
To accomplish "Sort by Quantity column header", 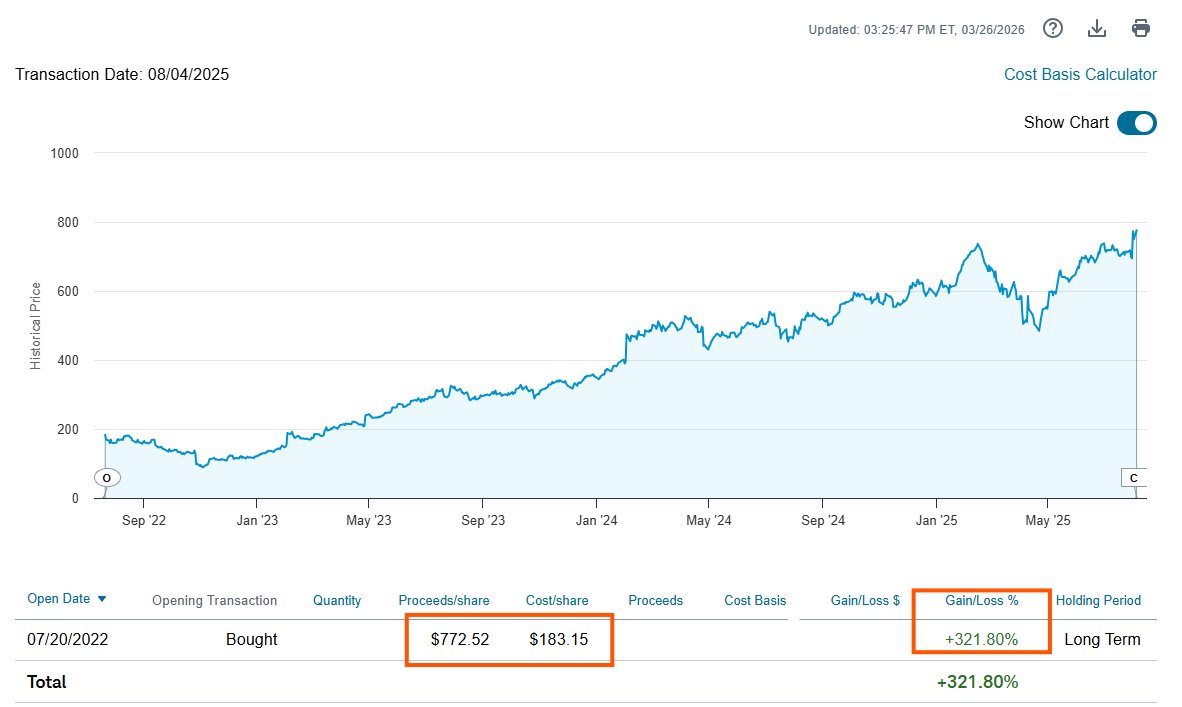I will coord(337,600).
